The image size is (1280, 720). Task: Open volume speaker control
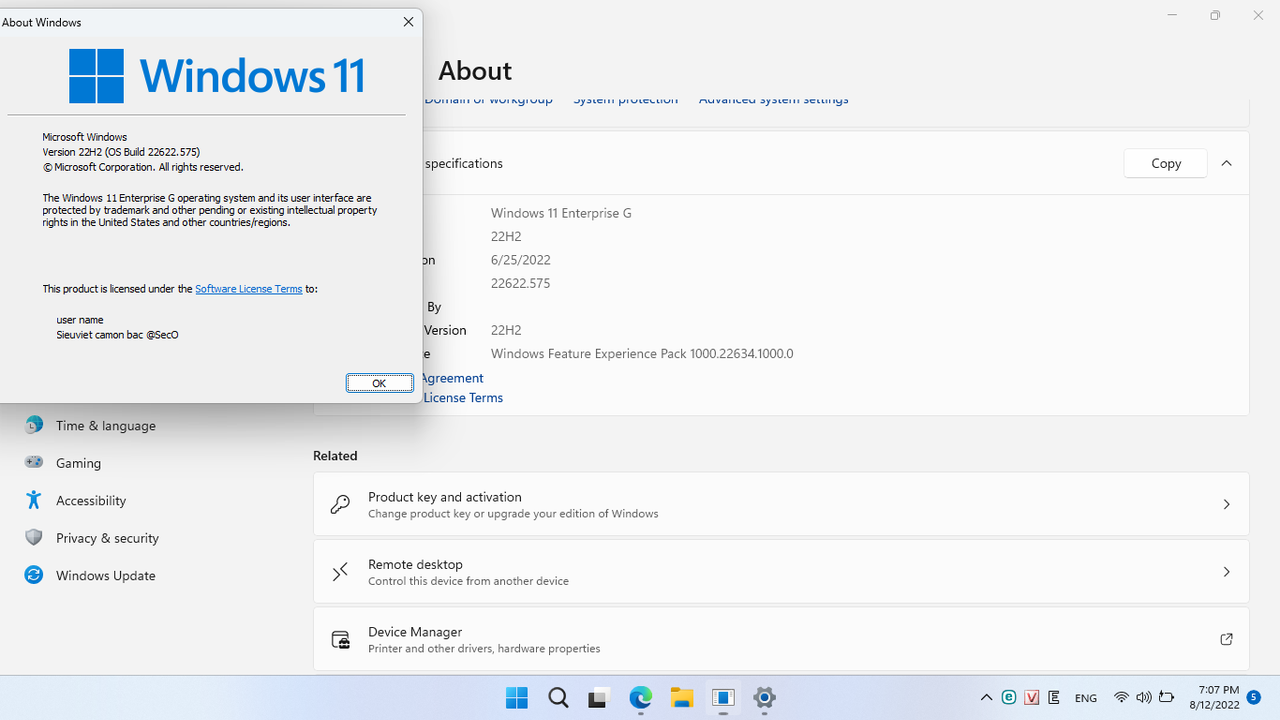click(1143, 698)
